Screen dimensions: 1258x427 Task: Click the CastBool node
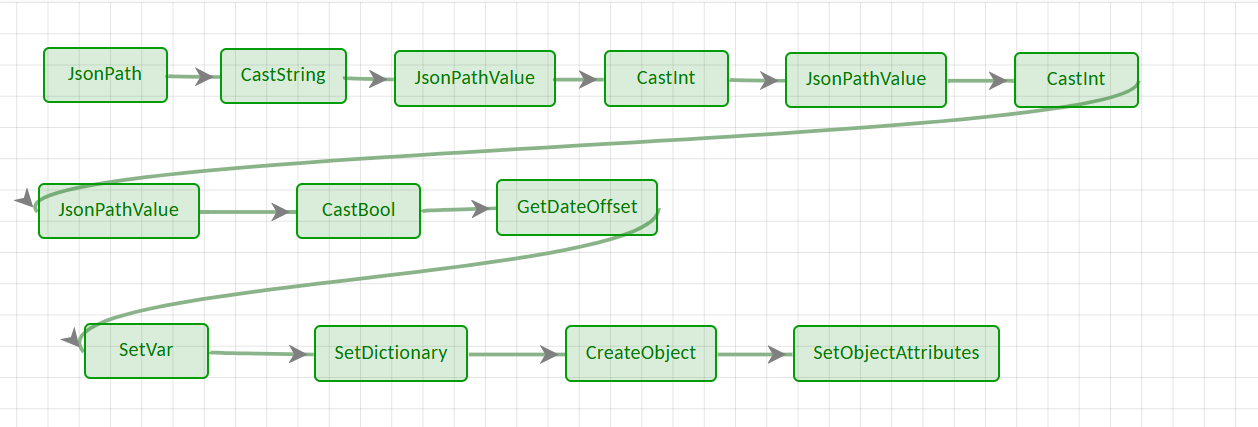[358, 211]
